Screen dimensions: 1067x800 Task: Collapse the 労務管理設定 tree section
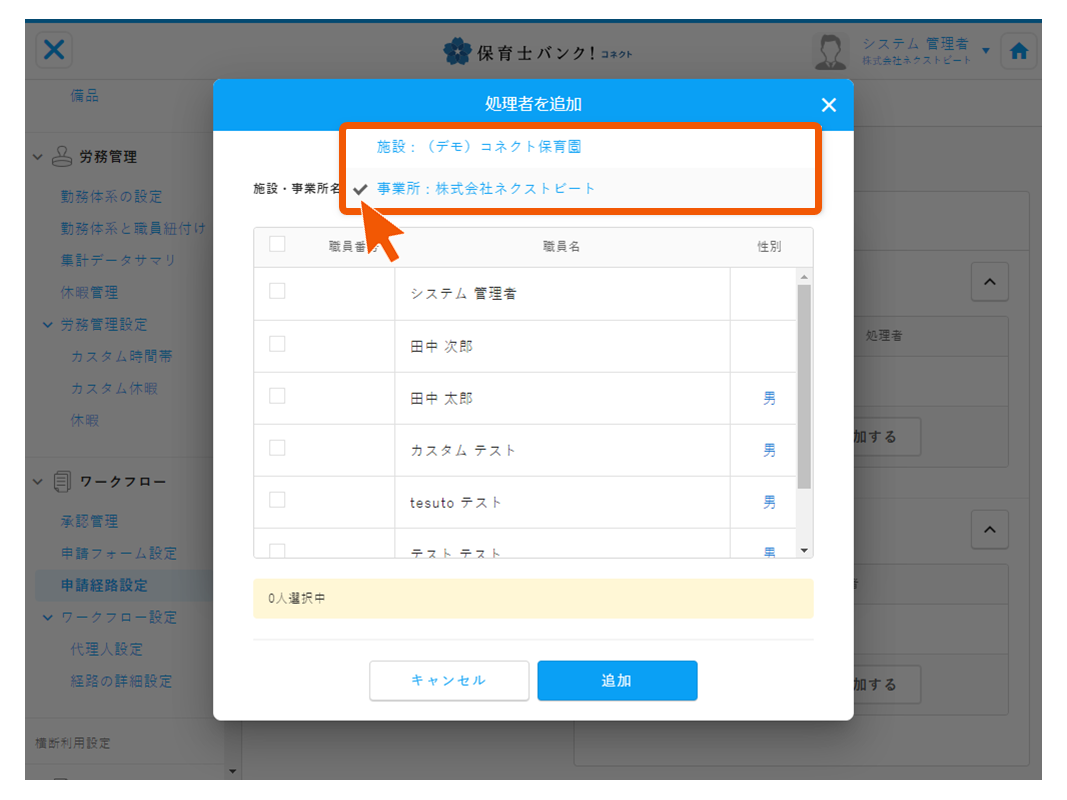point(47,325)
